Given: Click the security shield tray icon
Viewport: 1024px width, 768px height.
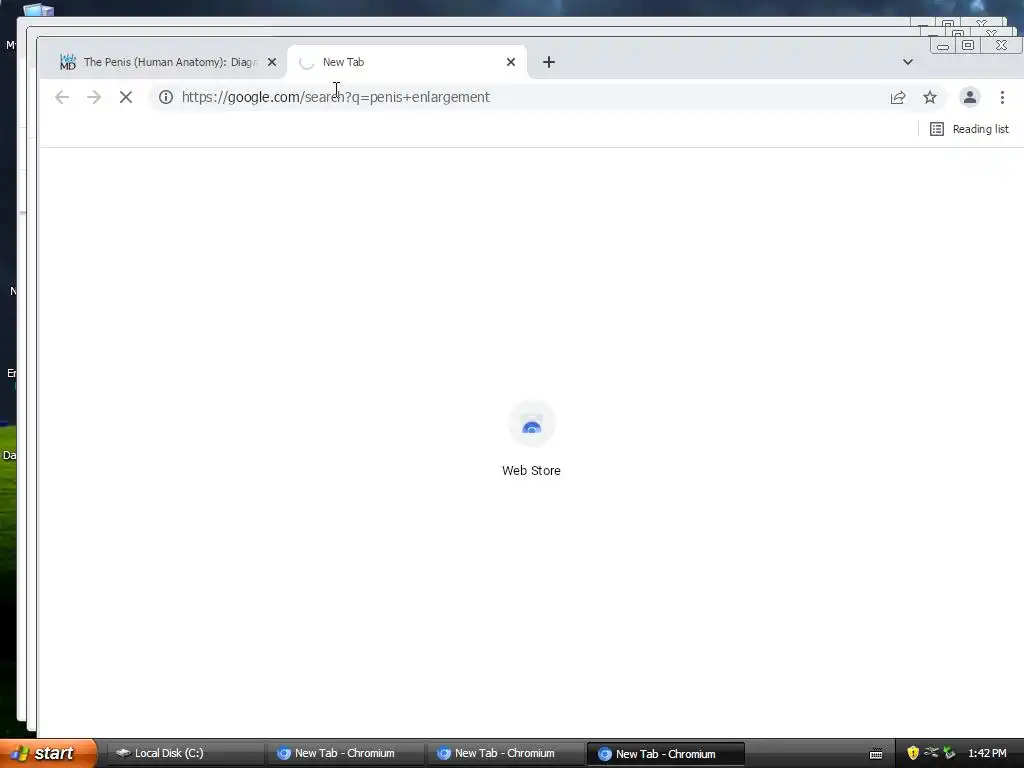Looking at the screenshot, I should [913, 753].
